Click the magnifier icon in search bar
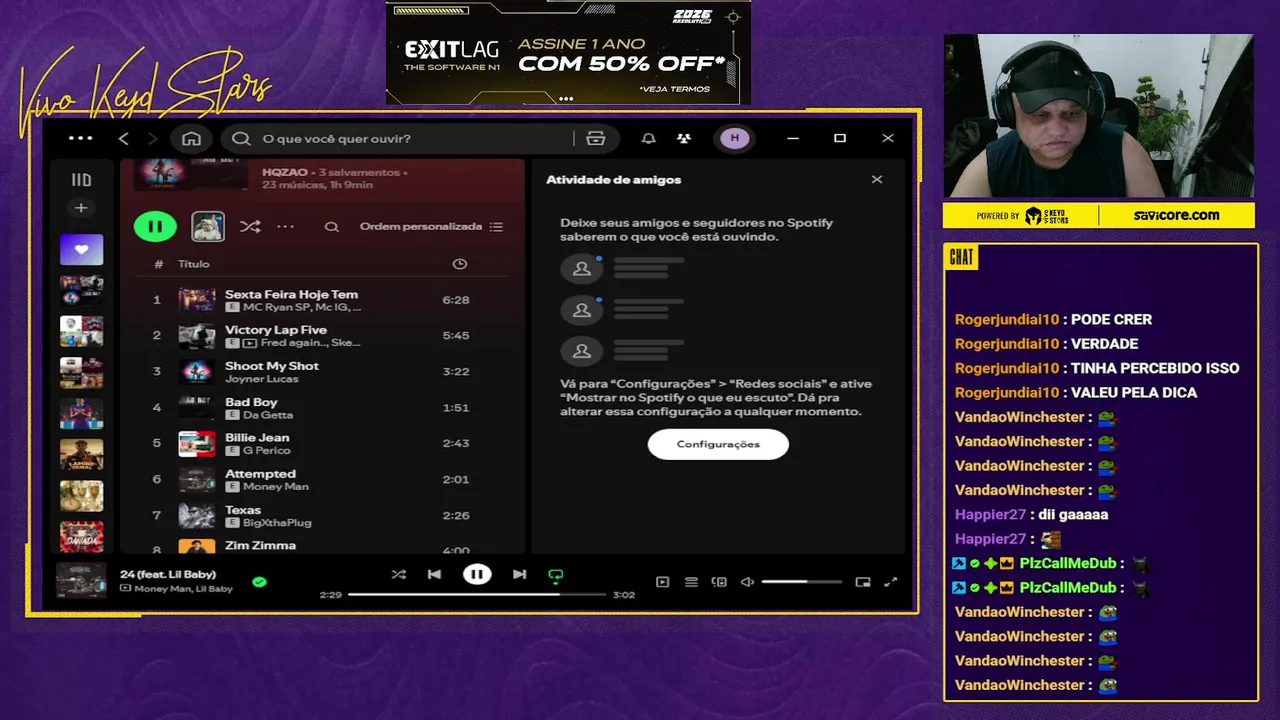This screenshot has width=1280, height=720. [241, 139]
